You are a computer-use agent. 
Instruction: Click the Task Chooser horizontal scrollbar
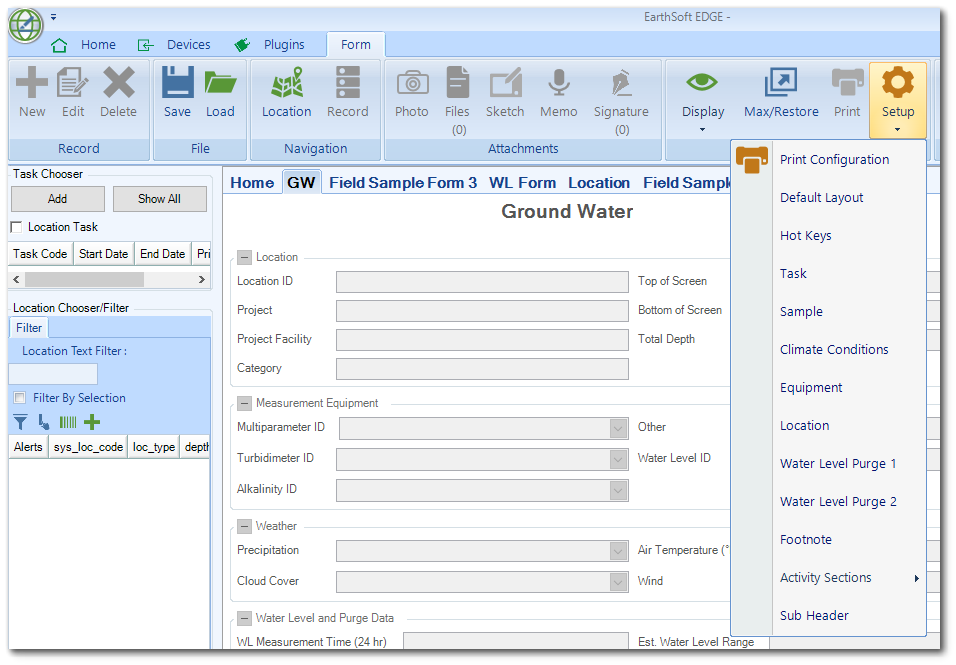[84, 280]
